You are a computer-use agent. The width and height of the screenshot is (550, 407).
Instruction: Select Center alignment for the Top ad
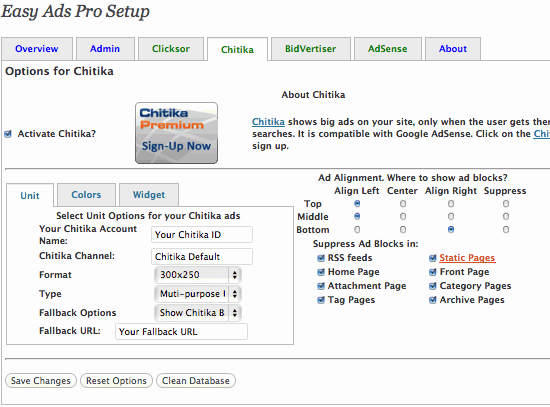403,204
